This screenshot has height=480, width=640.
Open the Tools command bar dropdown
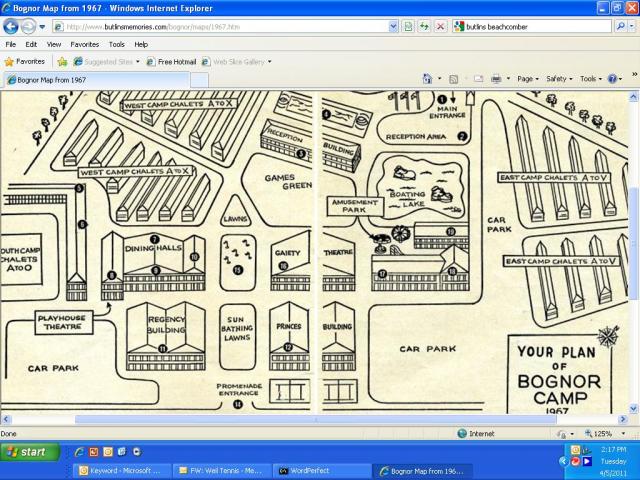[590, 78]
